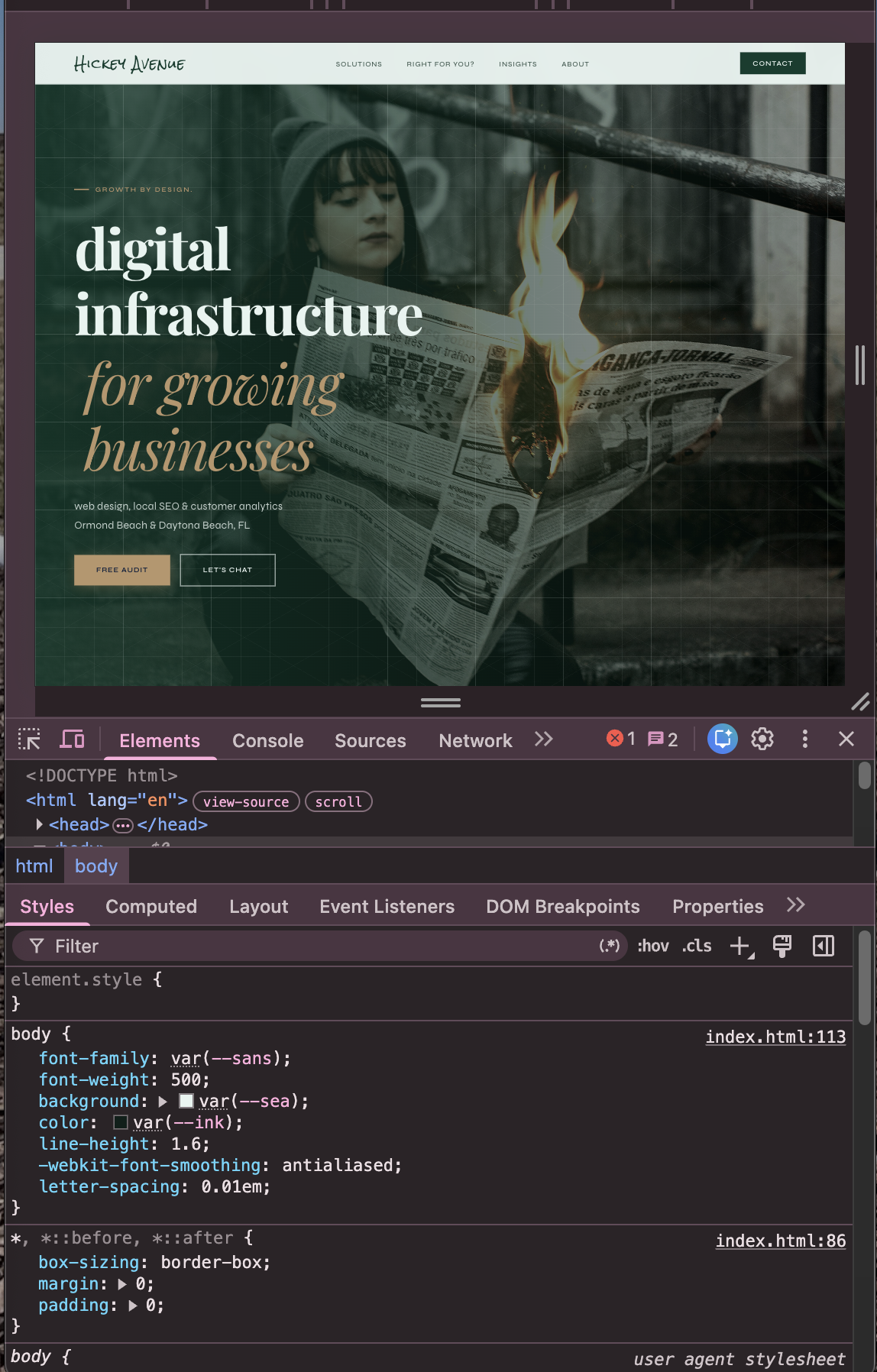Open the Properties sidebar tab
This screenshot has height=1372, width=877.
(x=718, y=906)
